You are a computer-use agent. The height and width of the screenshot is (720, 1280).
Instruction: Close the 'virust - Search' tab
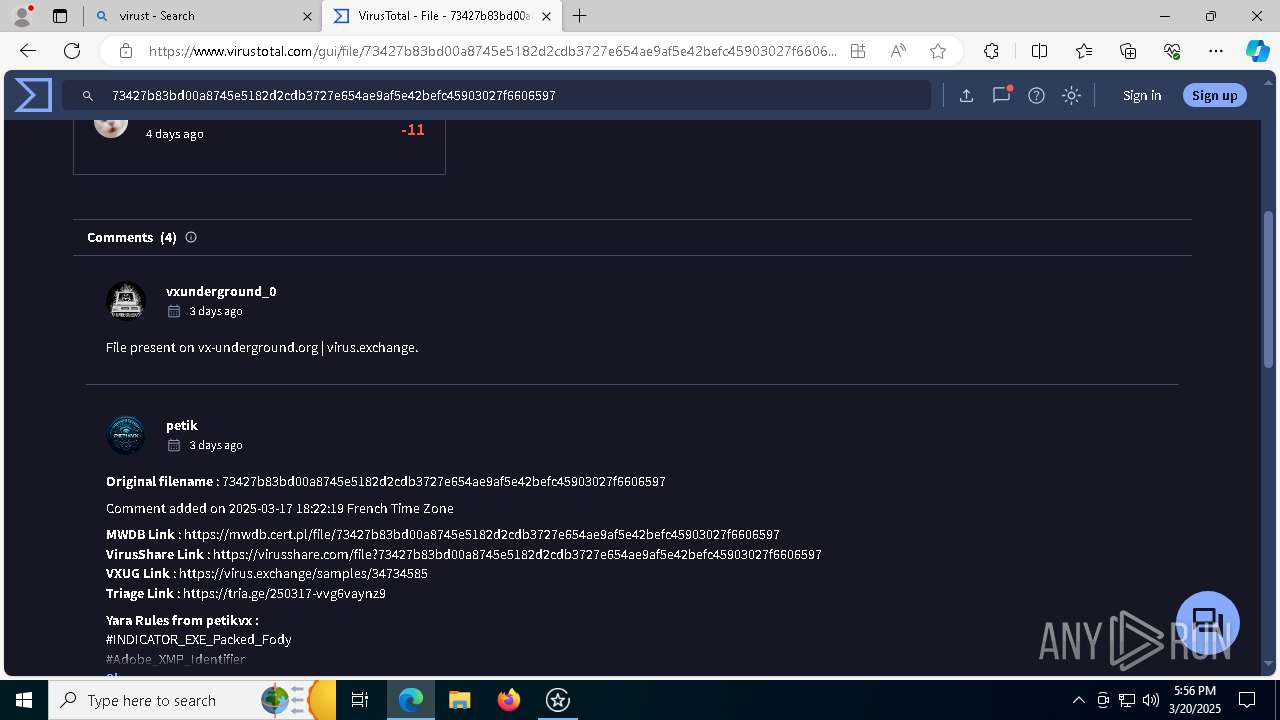pyautogui.click(x=307, y=16)
